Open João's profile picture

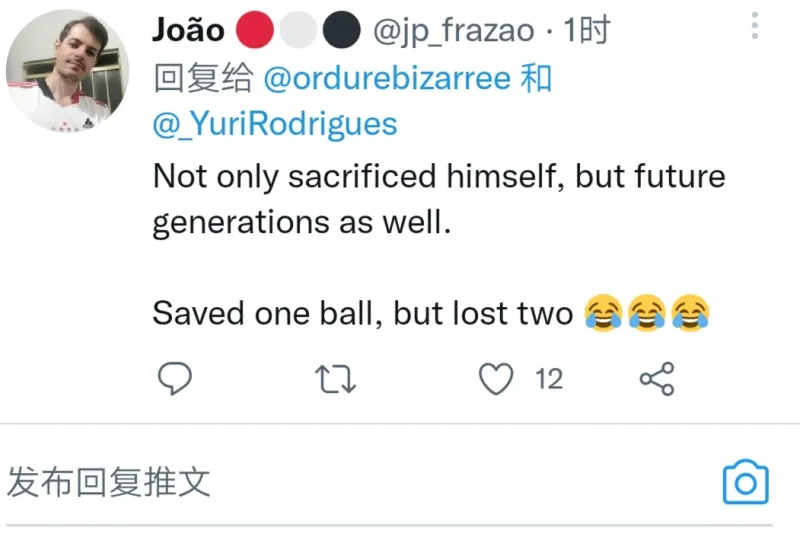[67, 72]
